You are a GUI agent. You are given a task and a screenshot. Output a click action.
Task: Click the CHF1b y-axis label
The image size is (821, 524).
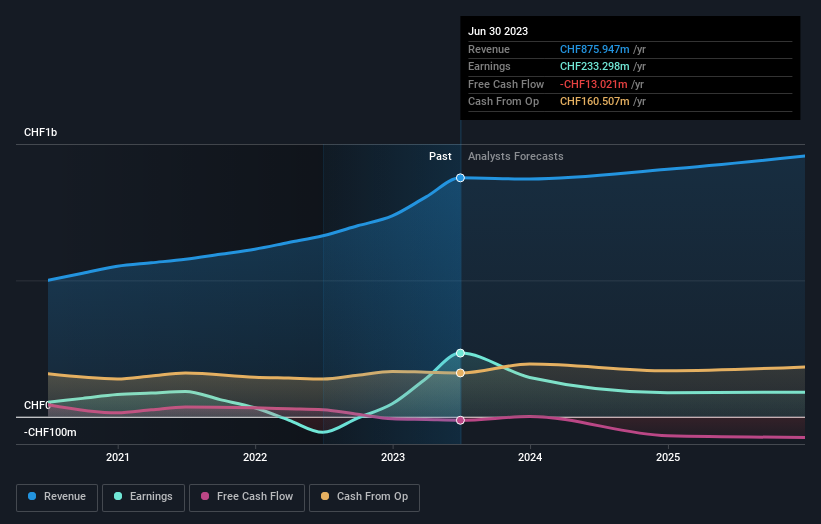pos(40,132)
